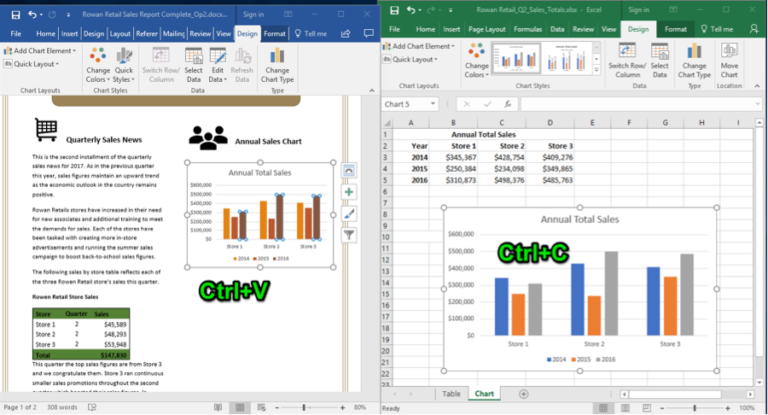This screenshot has width=768, height=415.
Task: Click Undo icon in Excel title bar
Action: [411, 10]
